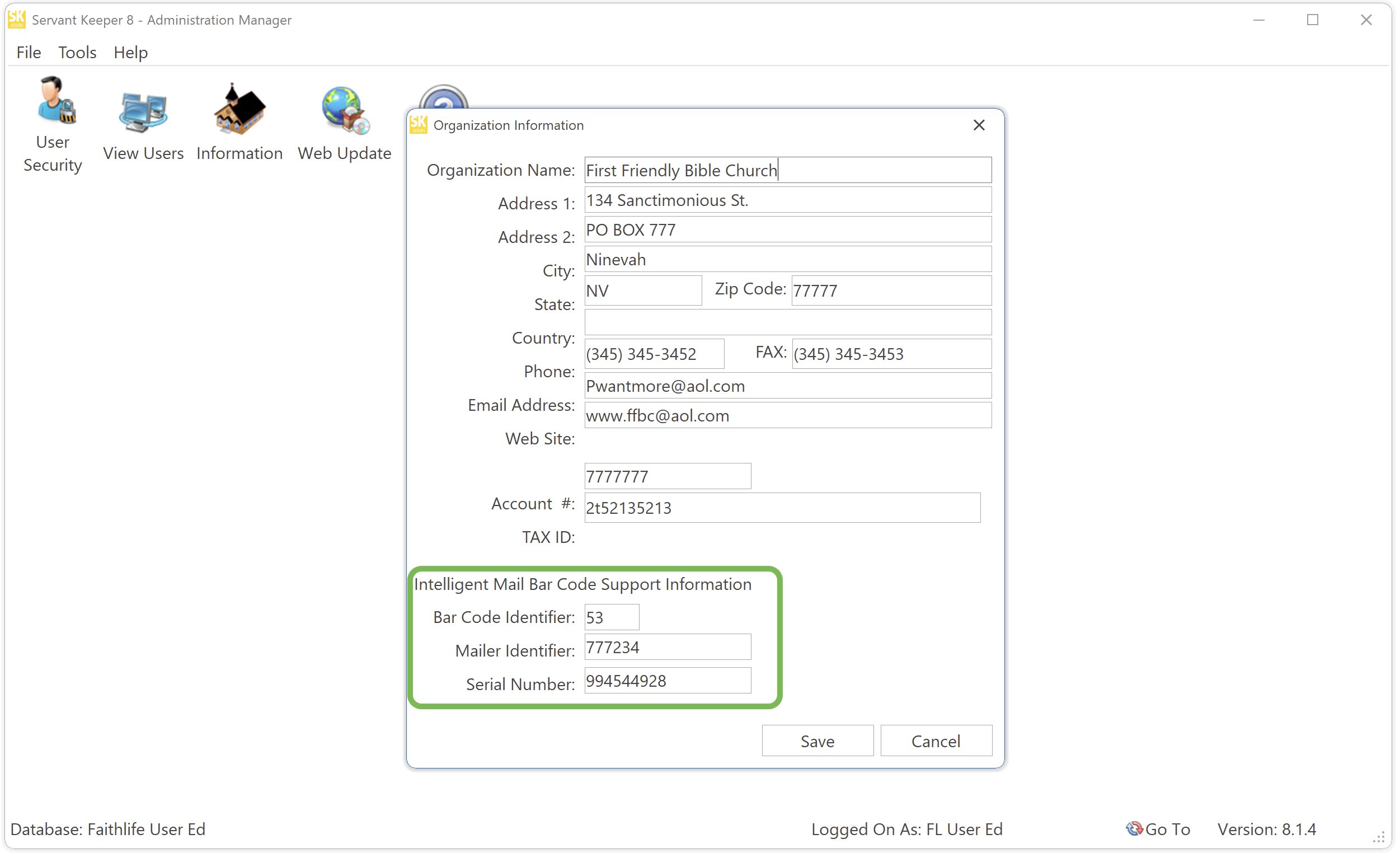
Task: Open the File menu
Action: click(x=29, y=52)
